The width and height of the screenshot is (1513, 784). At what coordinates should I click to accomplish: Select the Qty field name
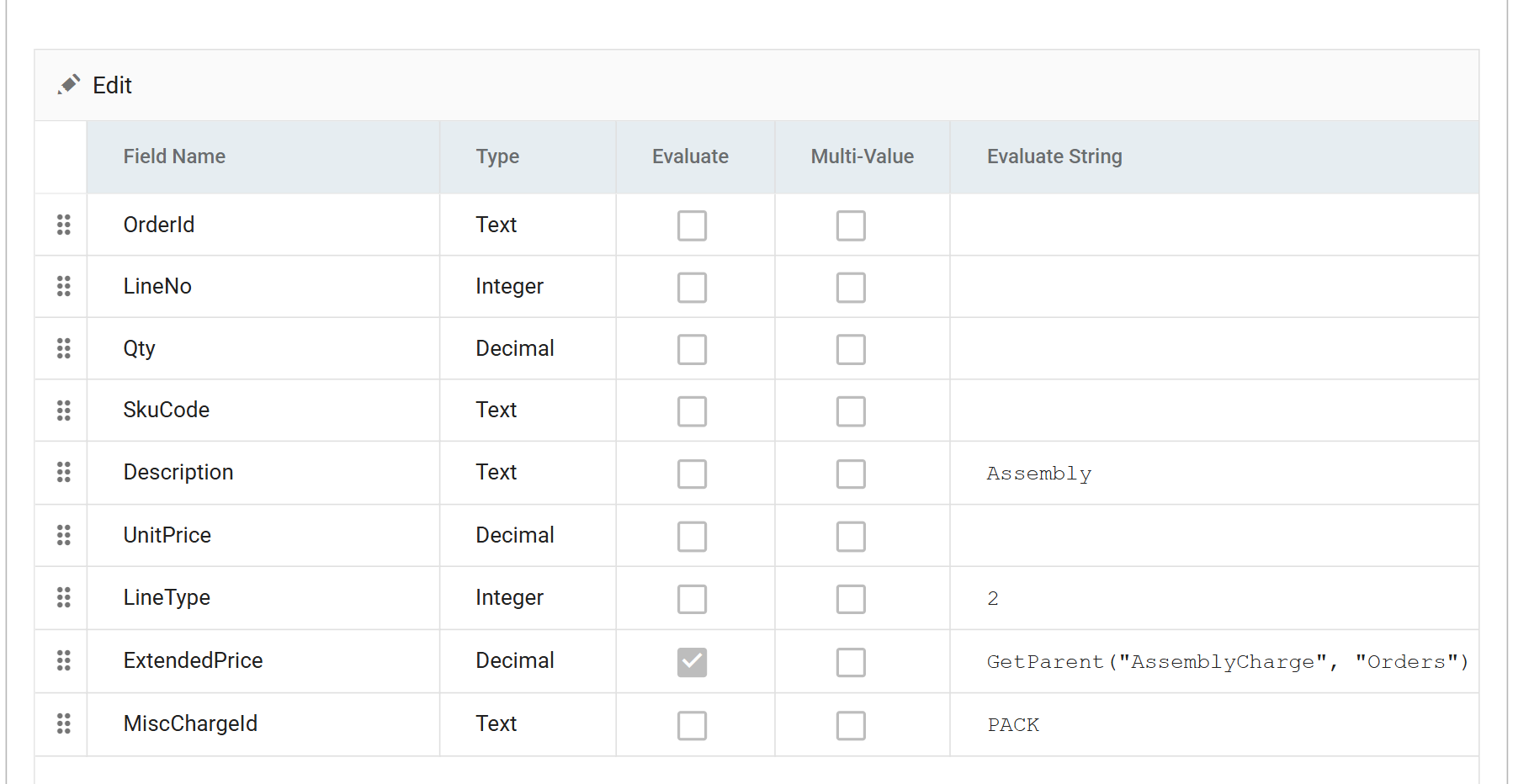pyautogui.click(x=139, y=348)
